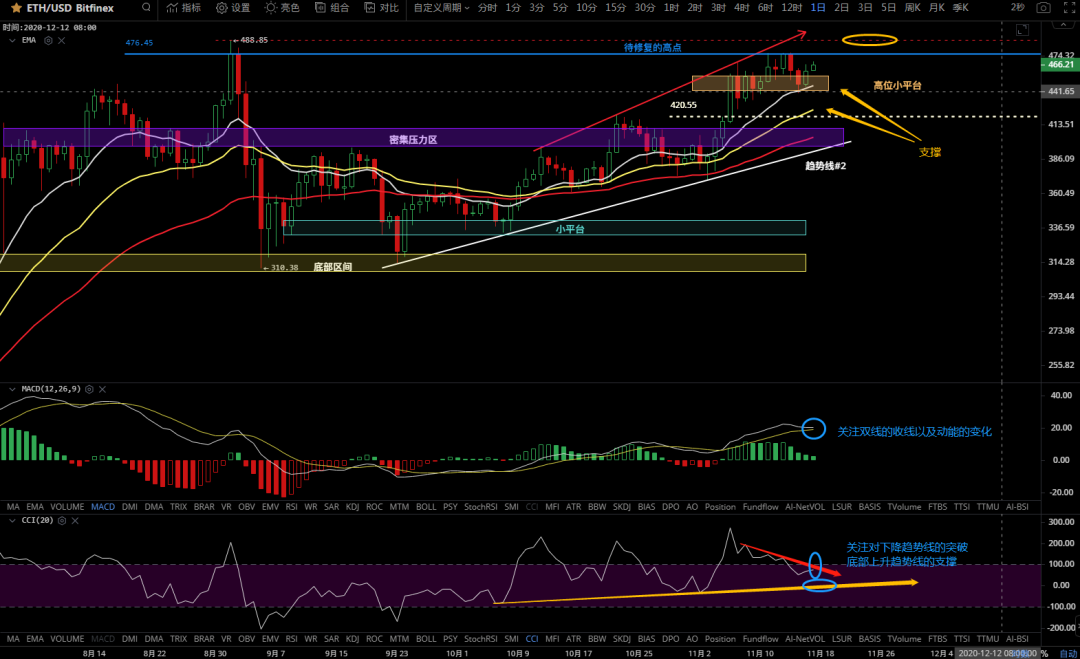Toggle the 亮色 light theme
1080x659 pixels.
281,8
